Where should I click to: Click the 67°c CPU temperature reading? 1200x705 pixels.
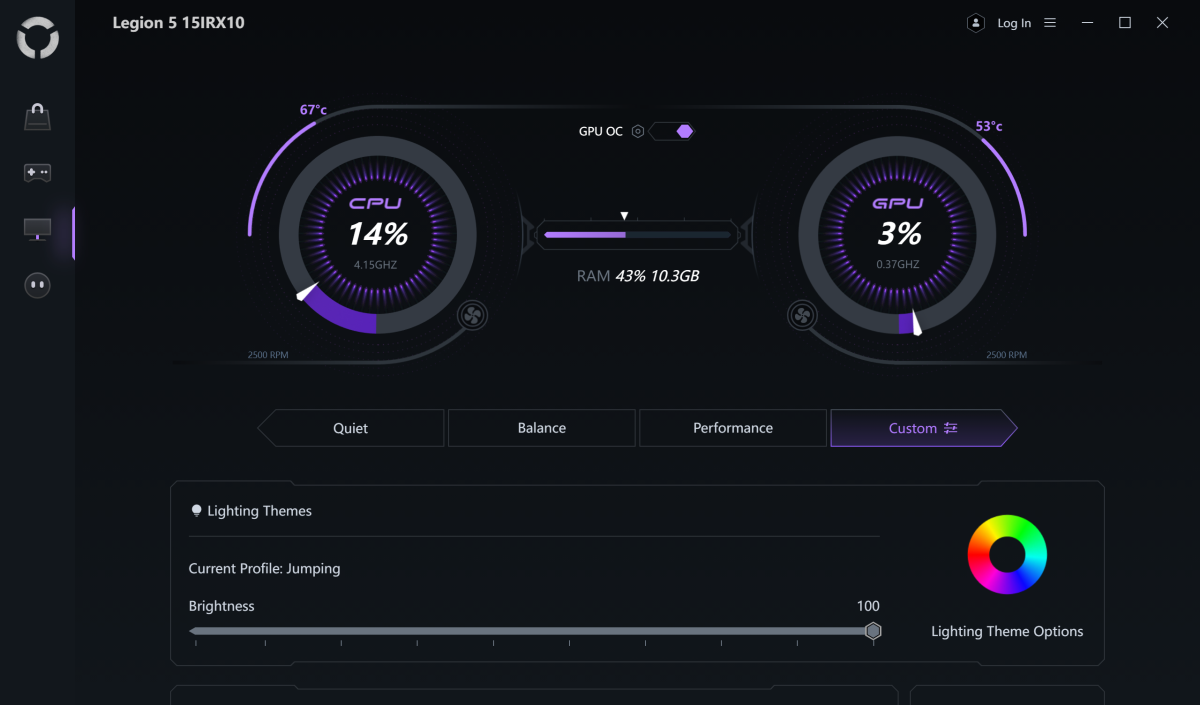(x=313, y=110)
